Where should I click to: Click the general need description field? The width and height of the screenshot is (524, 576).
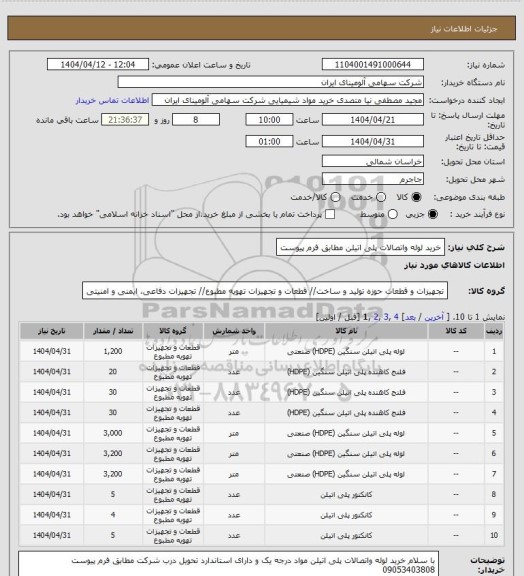pos(360,248)
